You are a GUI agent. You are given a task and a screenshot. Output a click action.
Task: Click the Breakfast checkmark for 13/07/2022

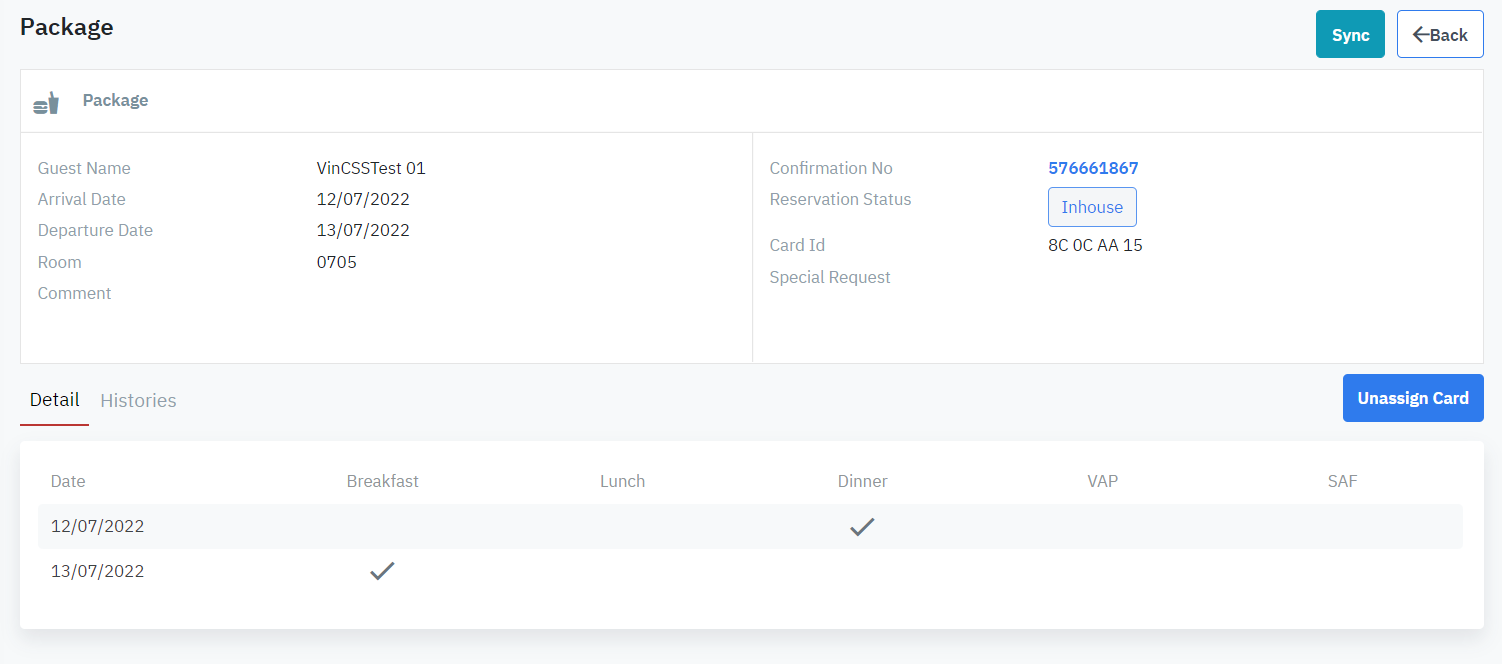[x=382, y=572]
